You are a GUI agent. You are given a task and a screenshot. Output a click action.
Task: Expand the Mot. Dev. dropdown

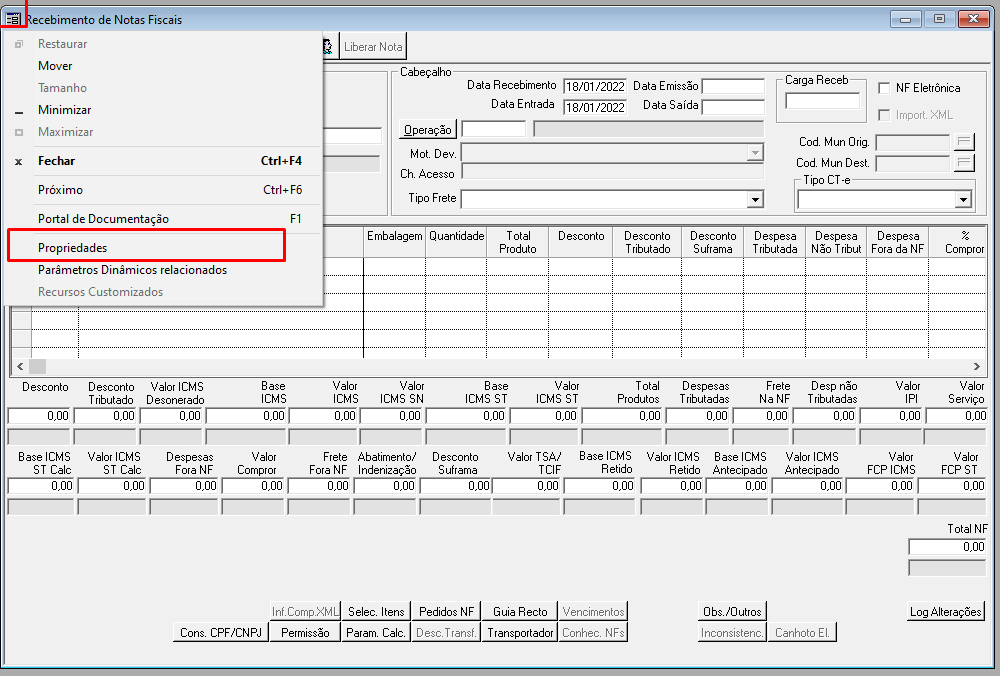pos(755,153)
